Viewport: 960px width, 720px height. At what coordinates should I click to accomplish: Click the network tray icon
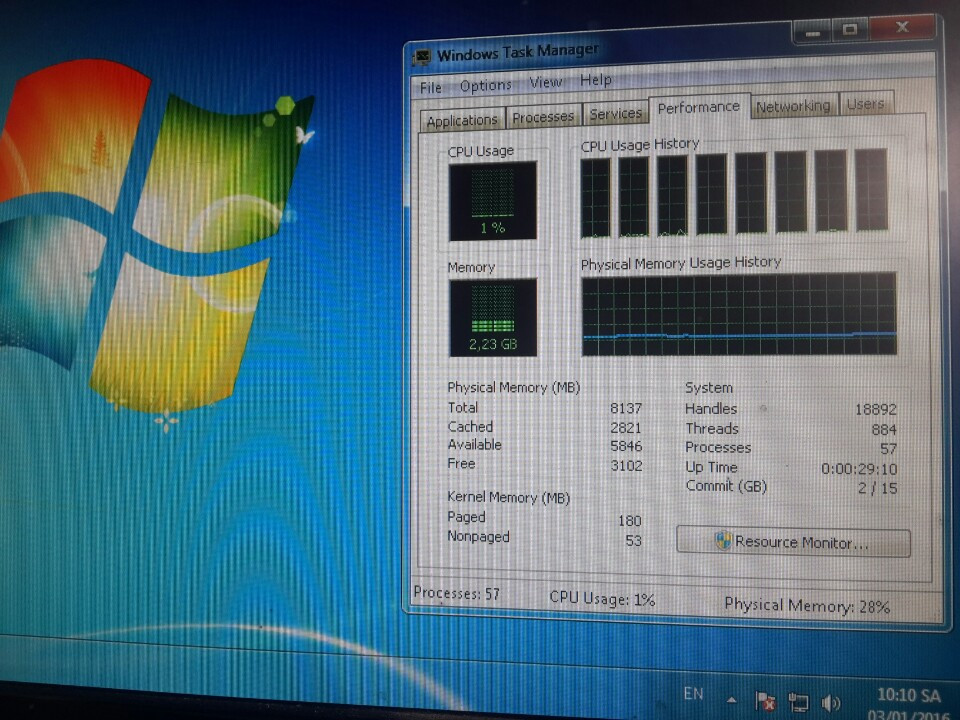point(798,702)
